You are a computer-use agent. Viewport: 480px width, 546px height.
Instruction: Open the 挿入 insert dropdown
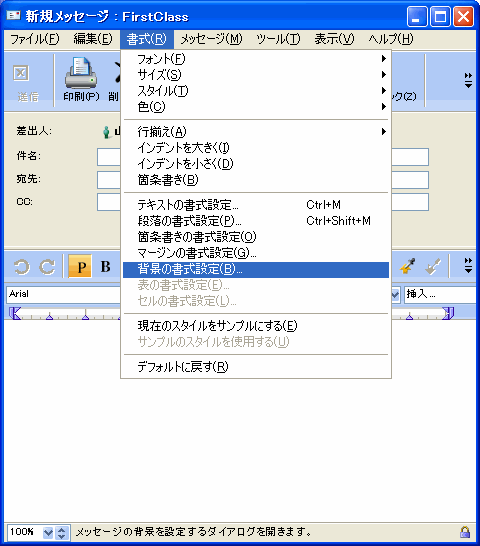(x=440, y=294)
